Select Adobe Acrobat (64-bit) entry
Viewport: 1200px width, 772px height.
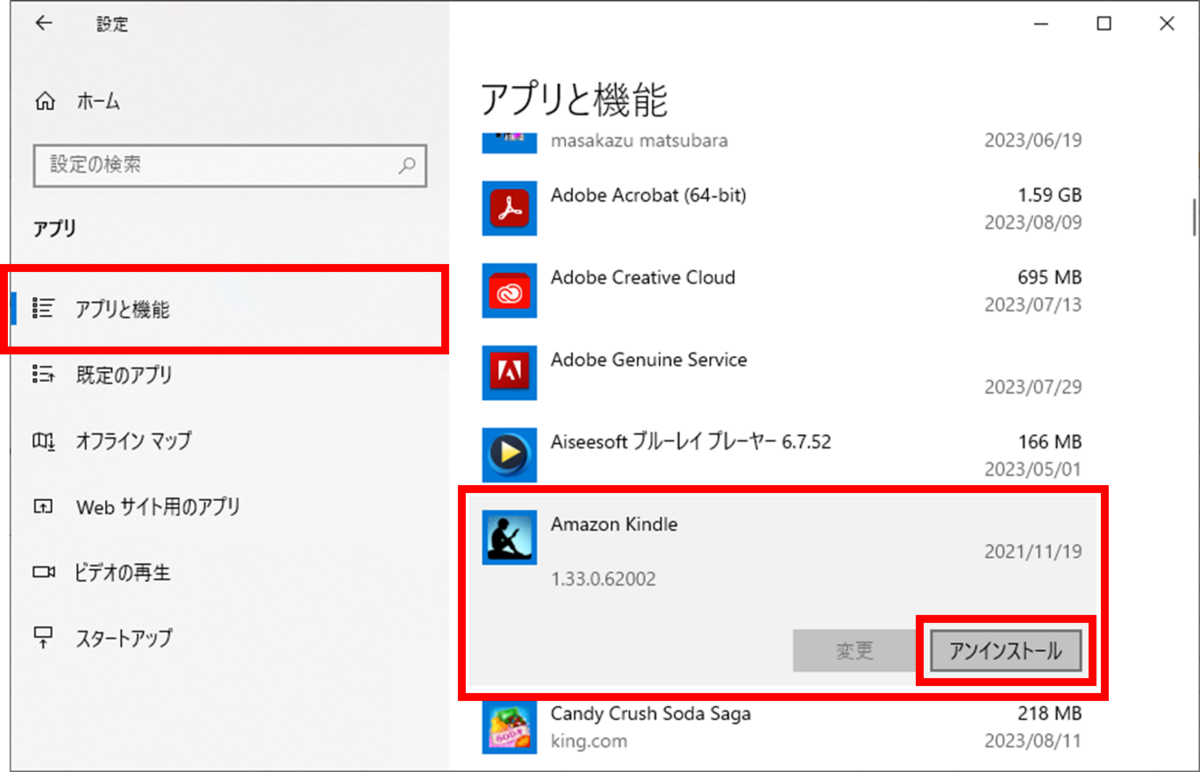(782, 209)
